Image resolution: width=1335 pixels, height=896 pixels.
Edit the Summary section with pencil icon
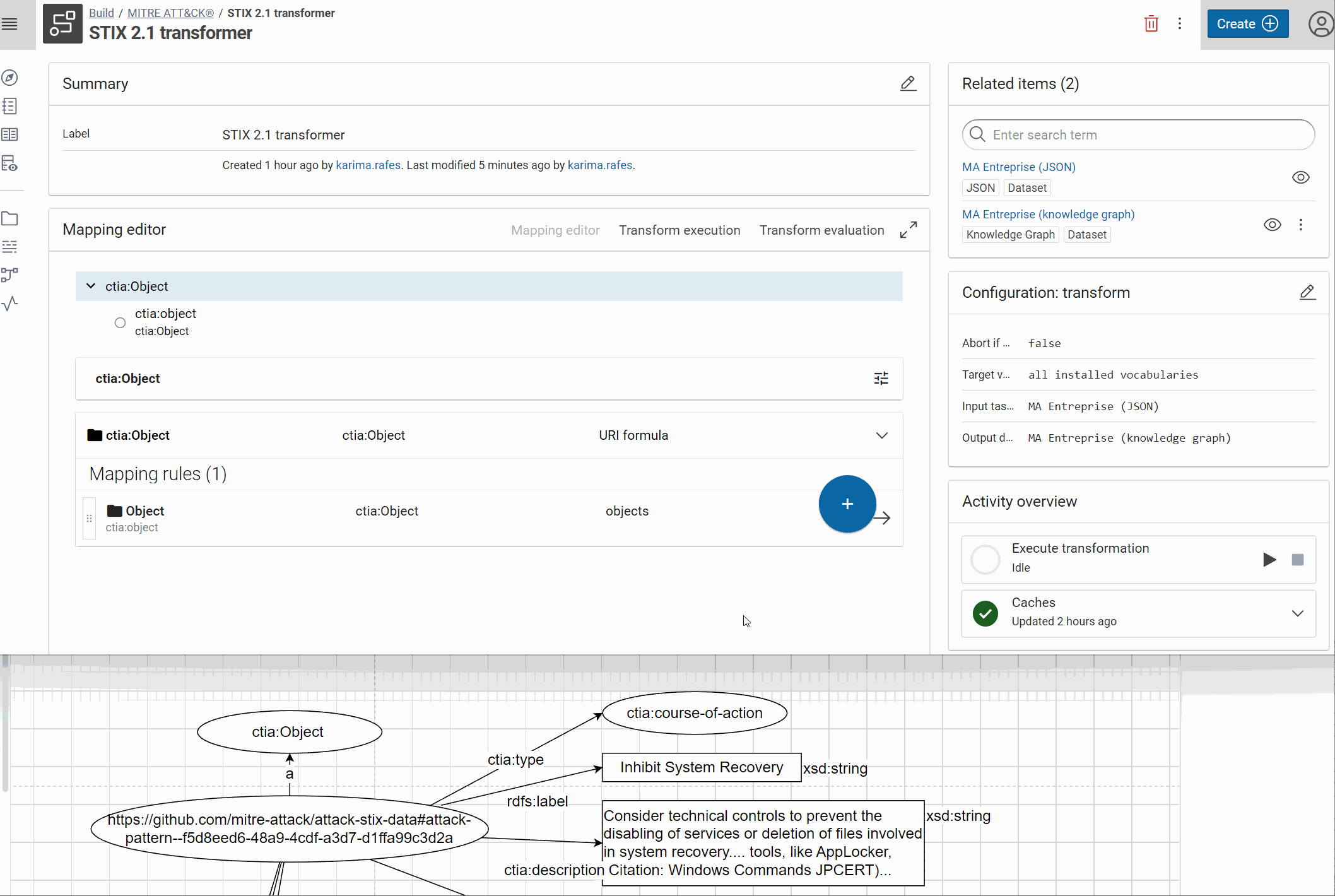907,83
